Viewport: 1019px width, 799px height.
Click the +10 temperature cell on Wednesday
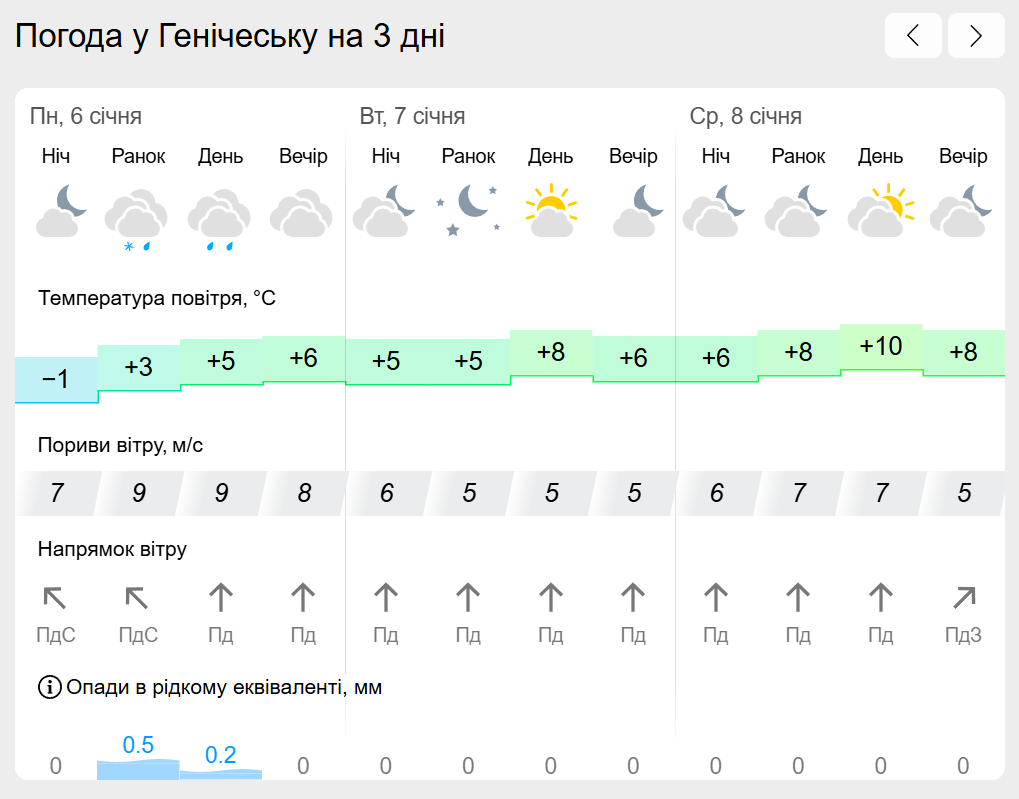(881, 347)
